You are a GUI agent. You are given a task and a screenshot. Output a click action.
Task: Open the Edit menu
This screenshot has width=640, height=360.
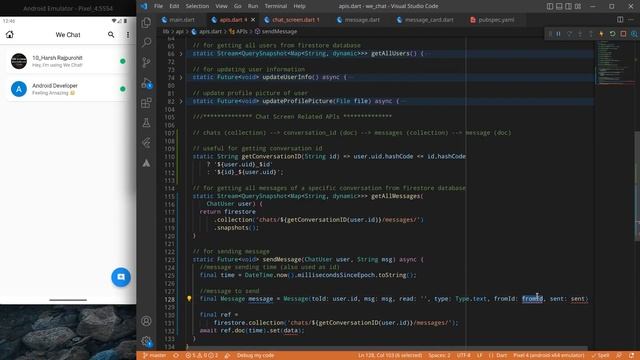pos(174,6)
